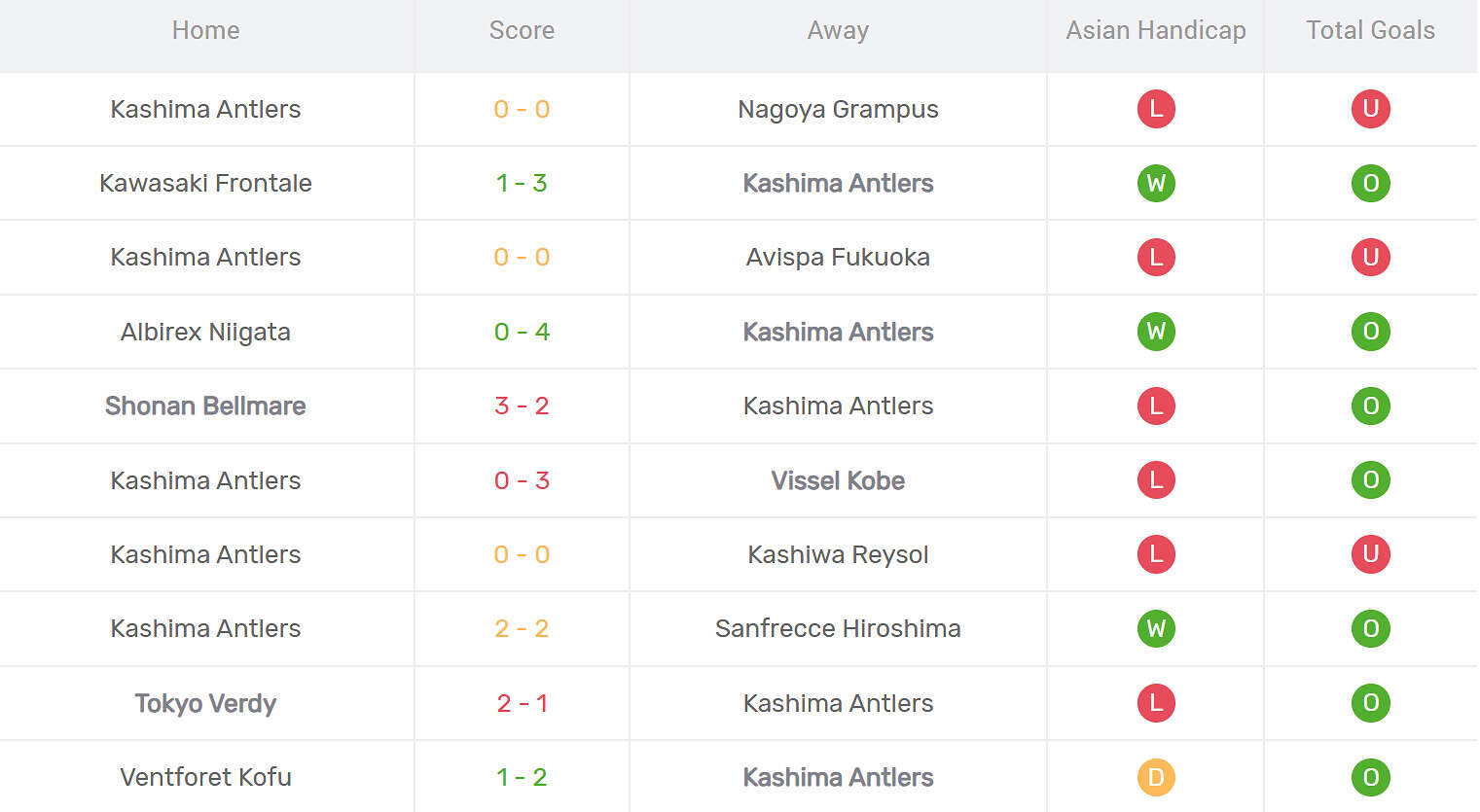Click green O badge in Albirex Niigata row
Screen dimensions: 1480x812
click(x=1370, y=332)
